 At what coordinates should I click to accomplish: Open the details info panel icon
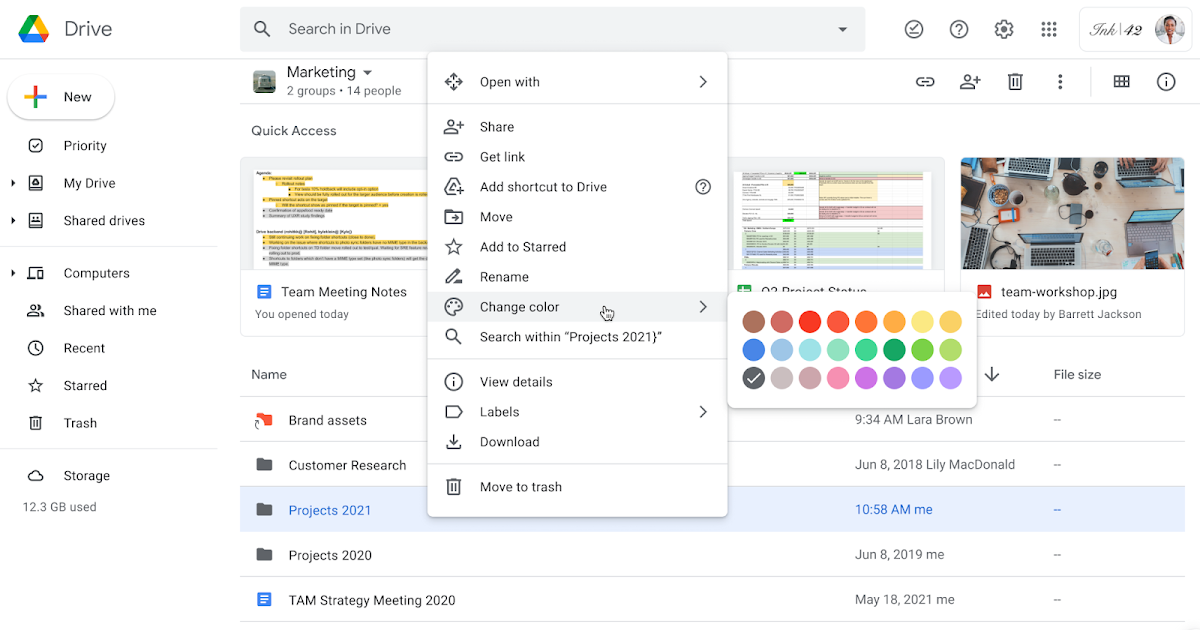pos(1166,82)
